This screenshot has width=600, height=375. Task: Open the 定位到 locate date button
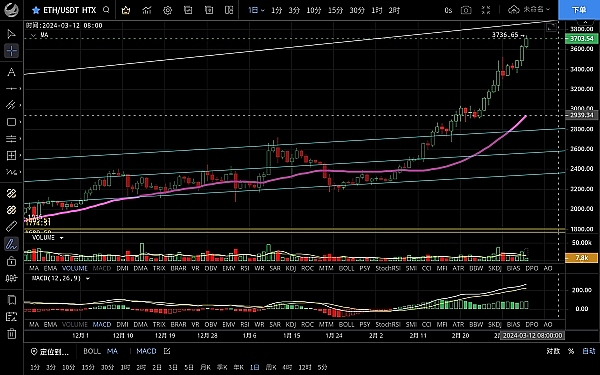pos(50,351)
